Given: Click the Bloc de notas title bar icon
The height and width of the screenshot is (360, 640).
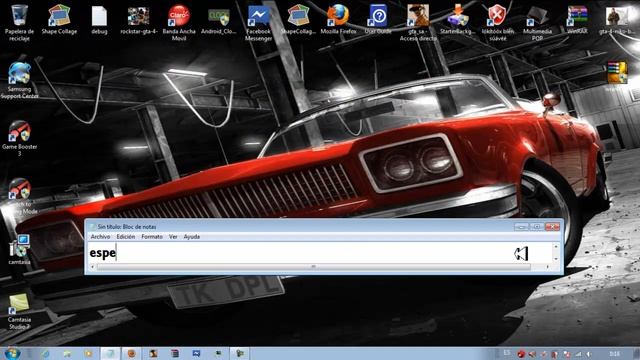Looking at the screenshot, I should click(x=92, y=227).
